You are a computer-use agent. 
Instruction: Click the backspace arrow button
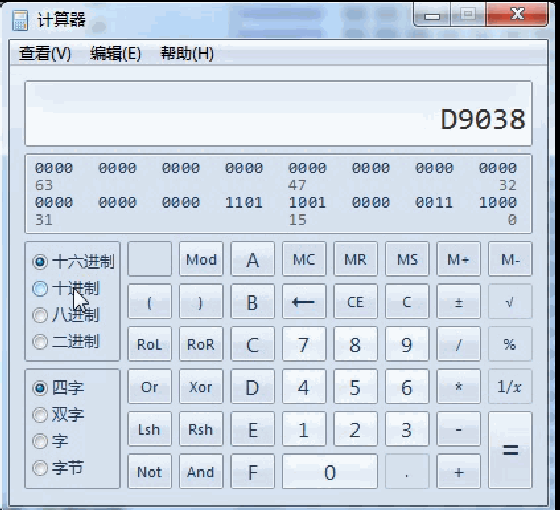[304, 301]
